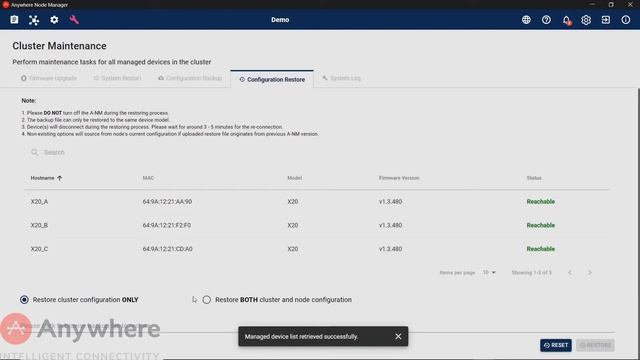The image size is (640, 360).
Task: Click Reachable status of X20_A
Action: point(540,202)
